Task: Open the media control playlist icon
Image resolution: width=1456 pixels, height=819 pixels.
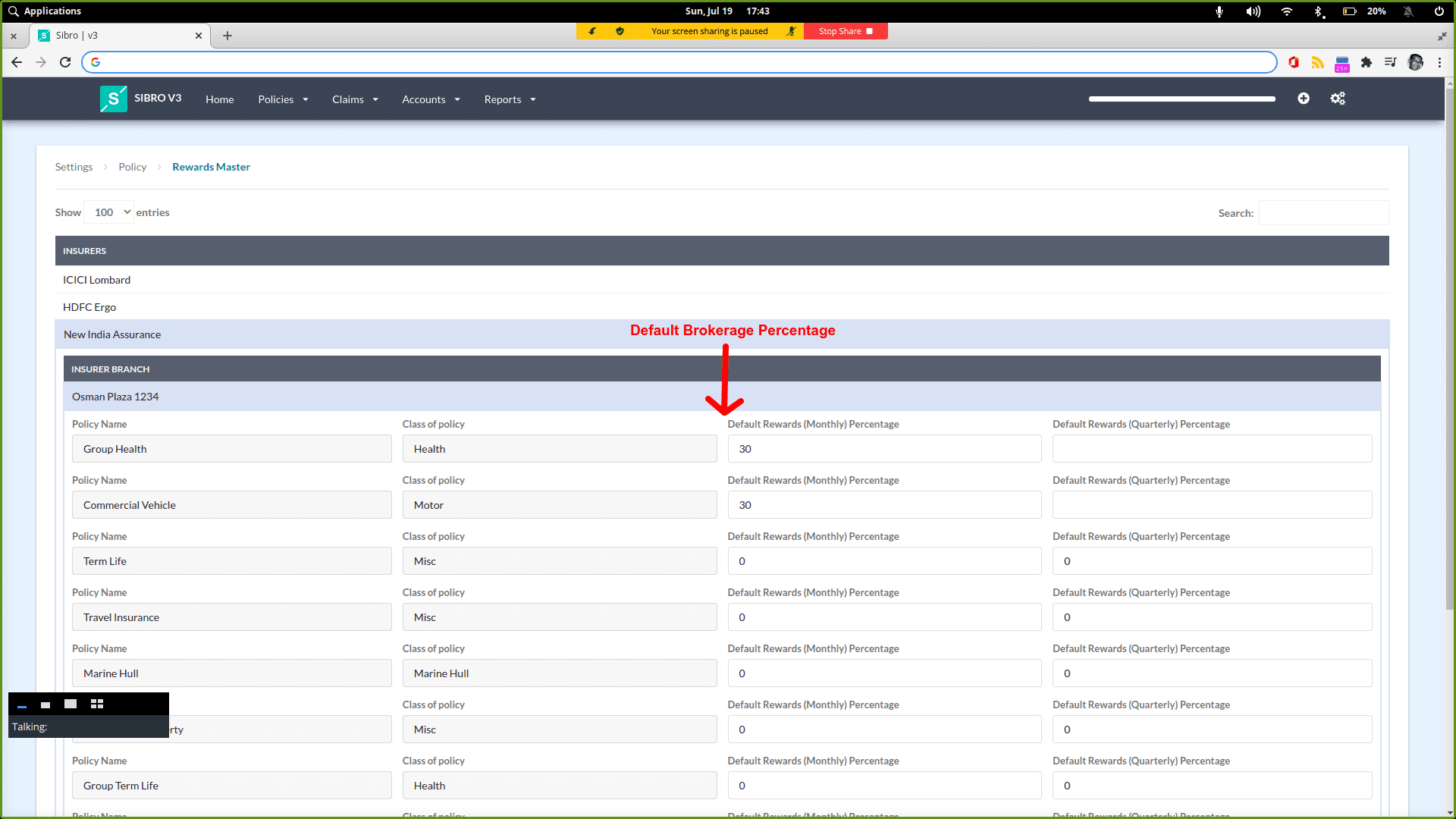Action: click(x=1391, y=62)
